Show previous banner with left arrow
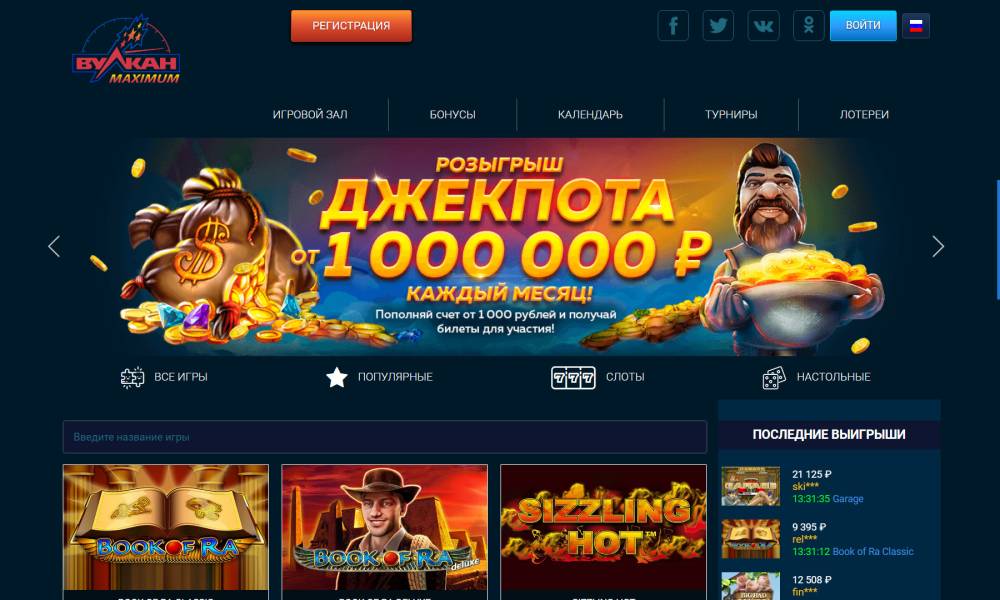The image size is (1000, 600). click(x=54, y=246)
